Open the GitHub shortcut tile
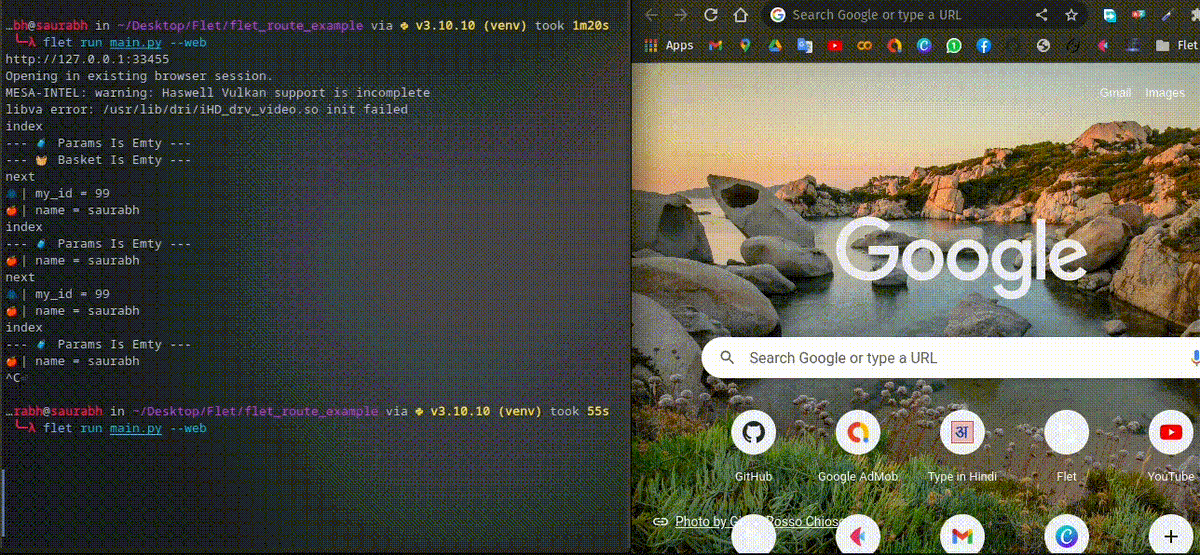1200x555 pixels. click(x=753, y=433)
